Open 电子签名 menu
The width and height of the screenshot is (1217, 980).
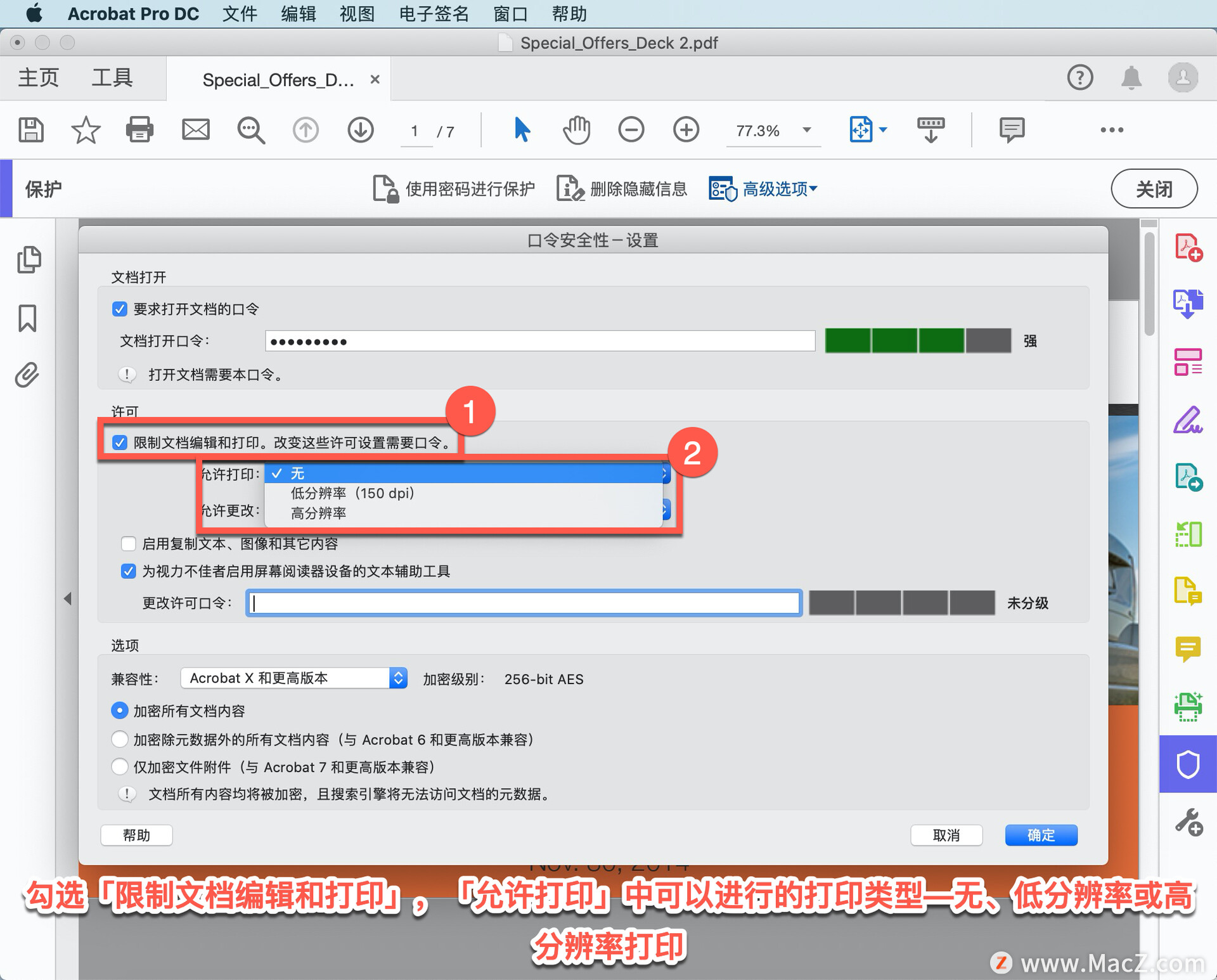(x=434, y=13)
